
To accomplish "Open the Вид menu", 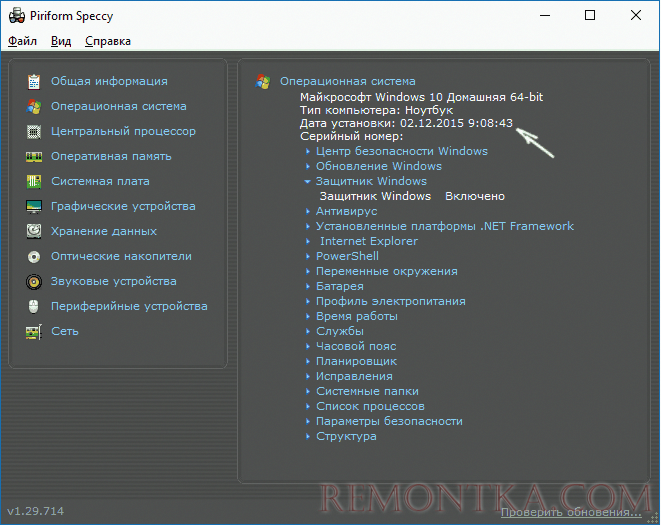I will pos(61,41).
